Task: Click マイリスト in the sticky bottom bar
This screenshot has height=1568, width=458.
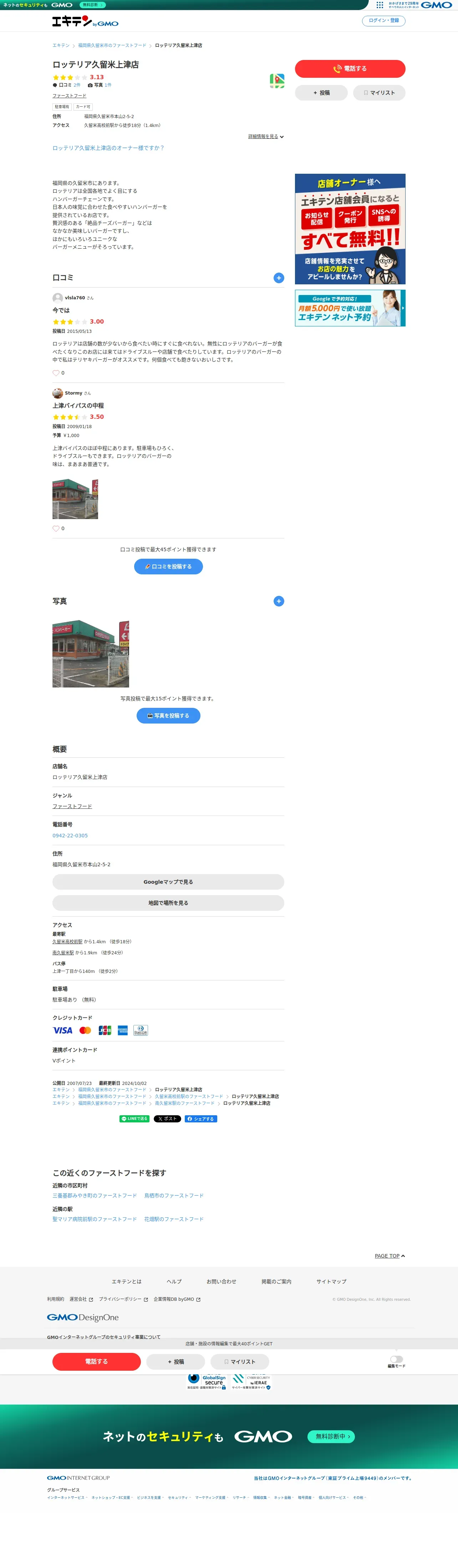Action: (240, 1362)
